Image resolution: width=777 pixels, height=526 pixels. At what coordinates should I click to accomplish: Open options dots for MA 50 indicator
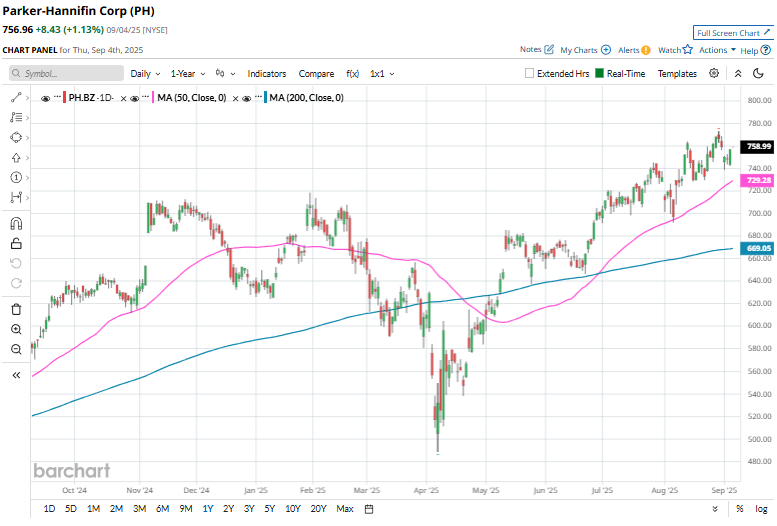[146, 96]
